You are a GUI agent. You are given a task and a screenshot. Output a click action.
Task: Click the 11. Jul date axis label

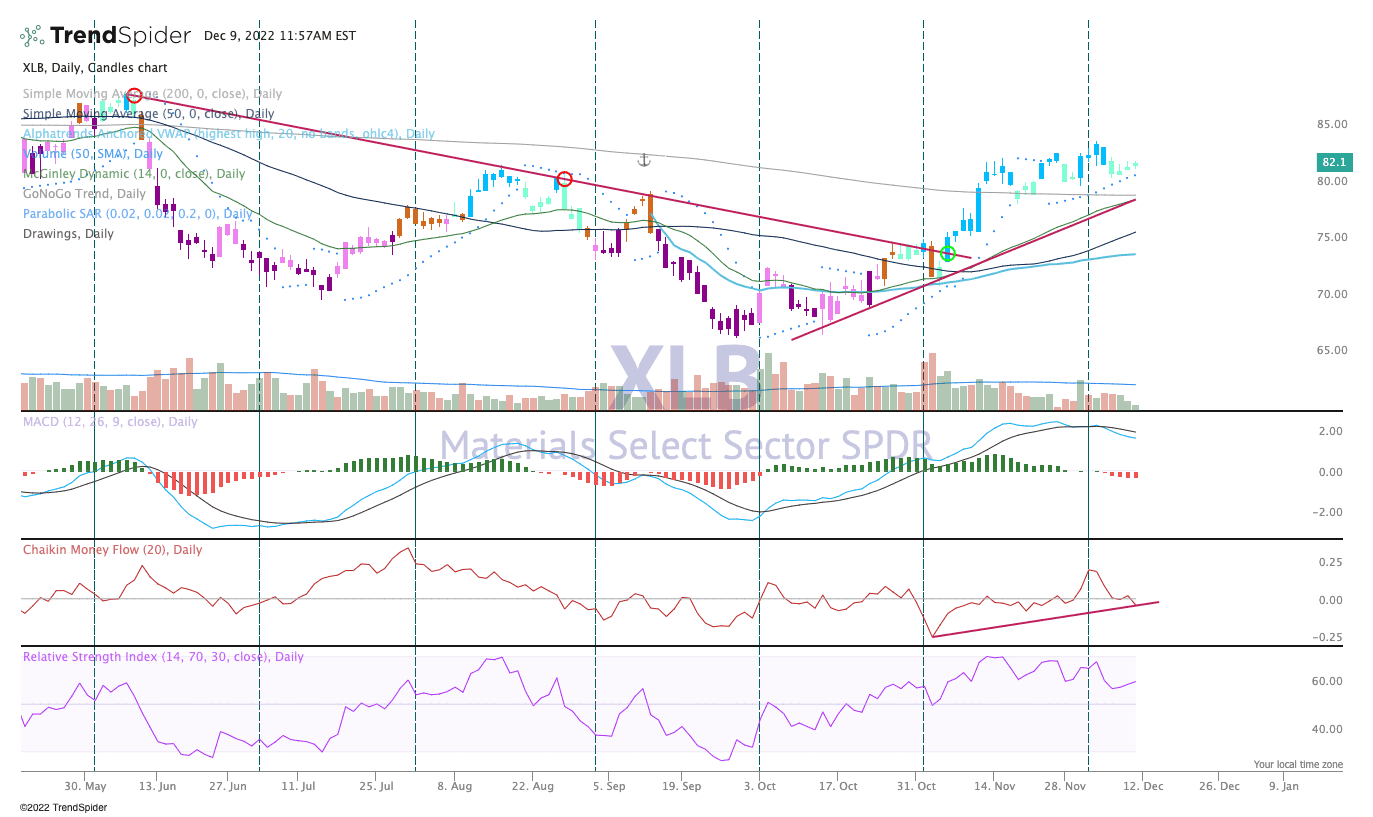pyautogui.click(x=300, y=786)
